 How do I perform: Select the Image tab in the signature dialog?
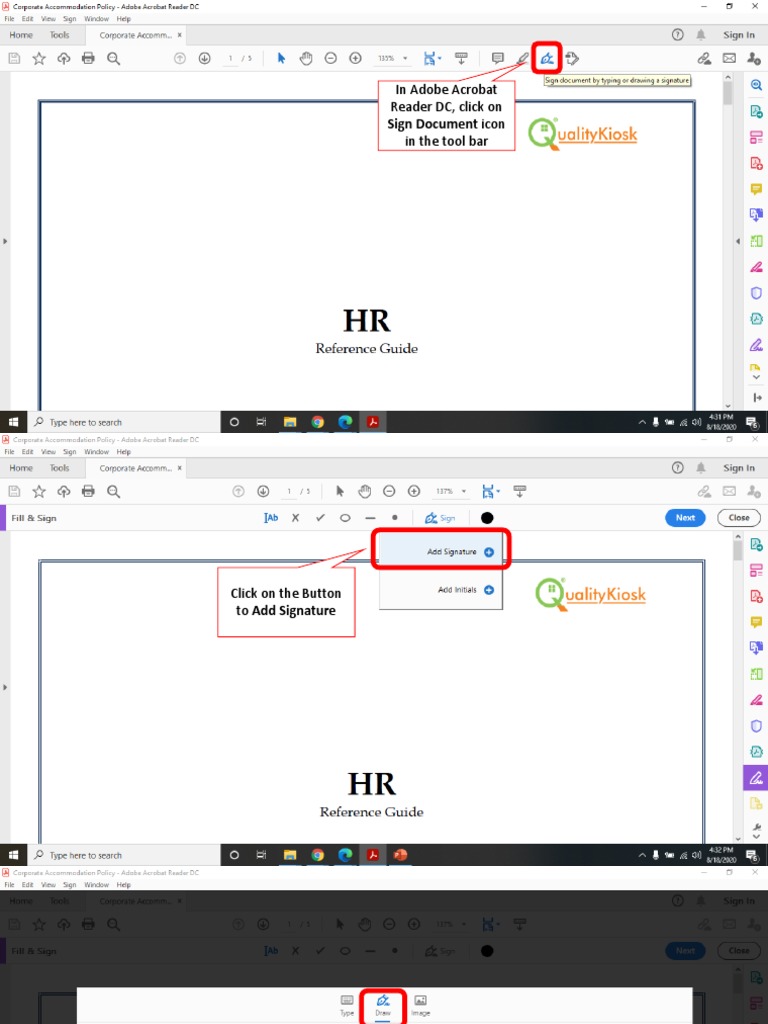tap(421, 1006)
